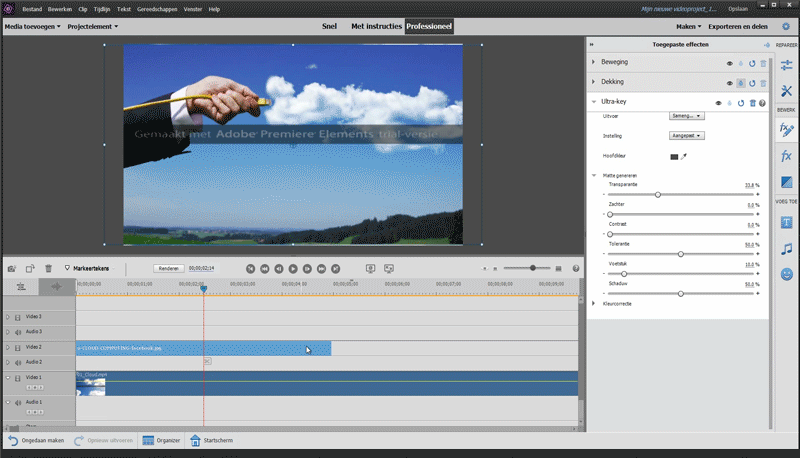Toggle the Dekking effect eye visibility
Screen dimensions: 800x458
pyautogui.click(x=729, y=82)
